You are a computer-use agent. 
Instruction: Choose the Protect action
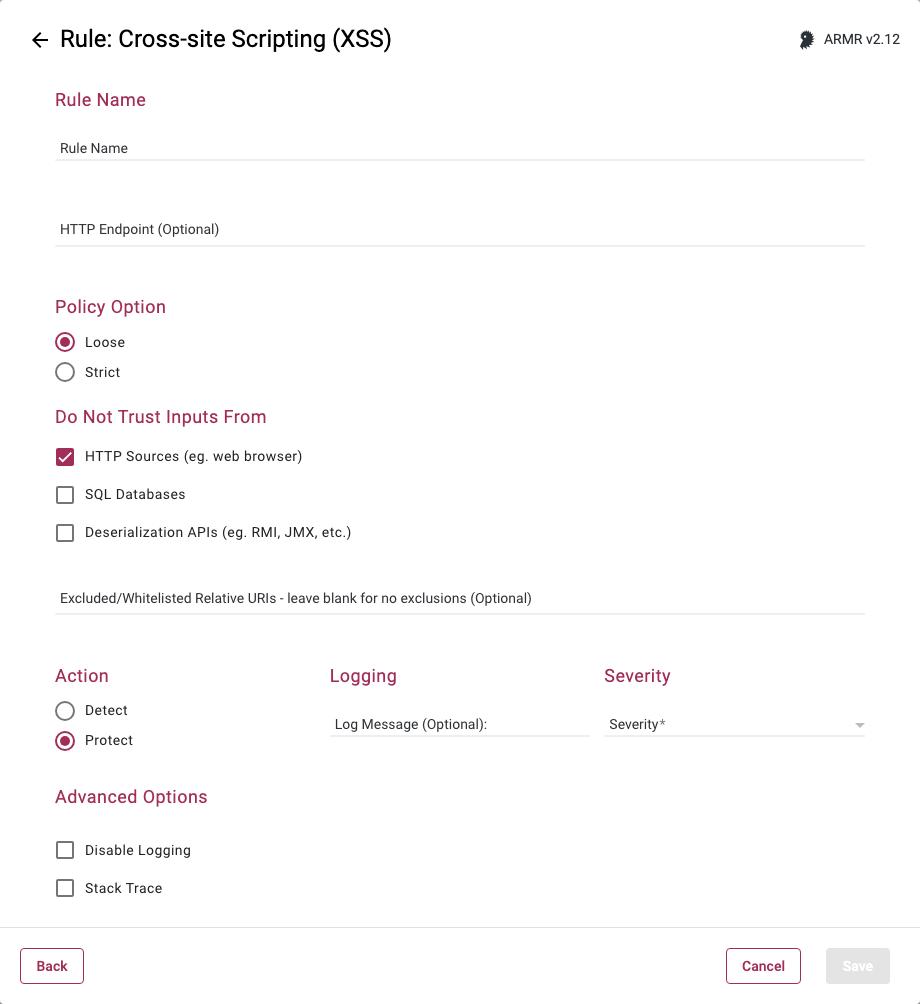pos(65,741)
